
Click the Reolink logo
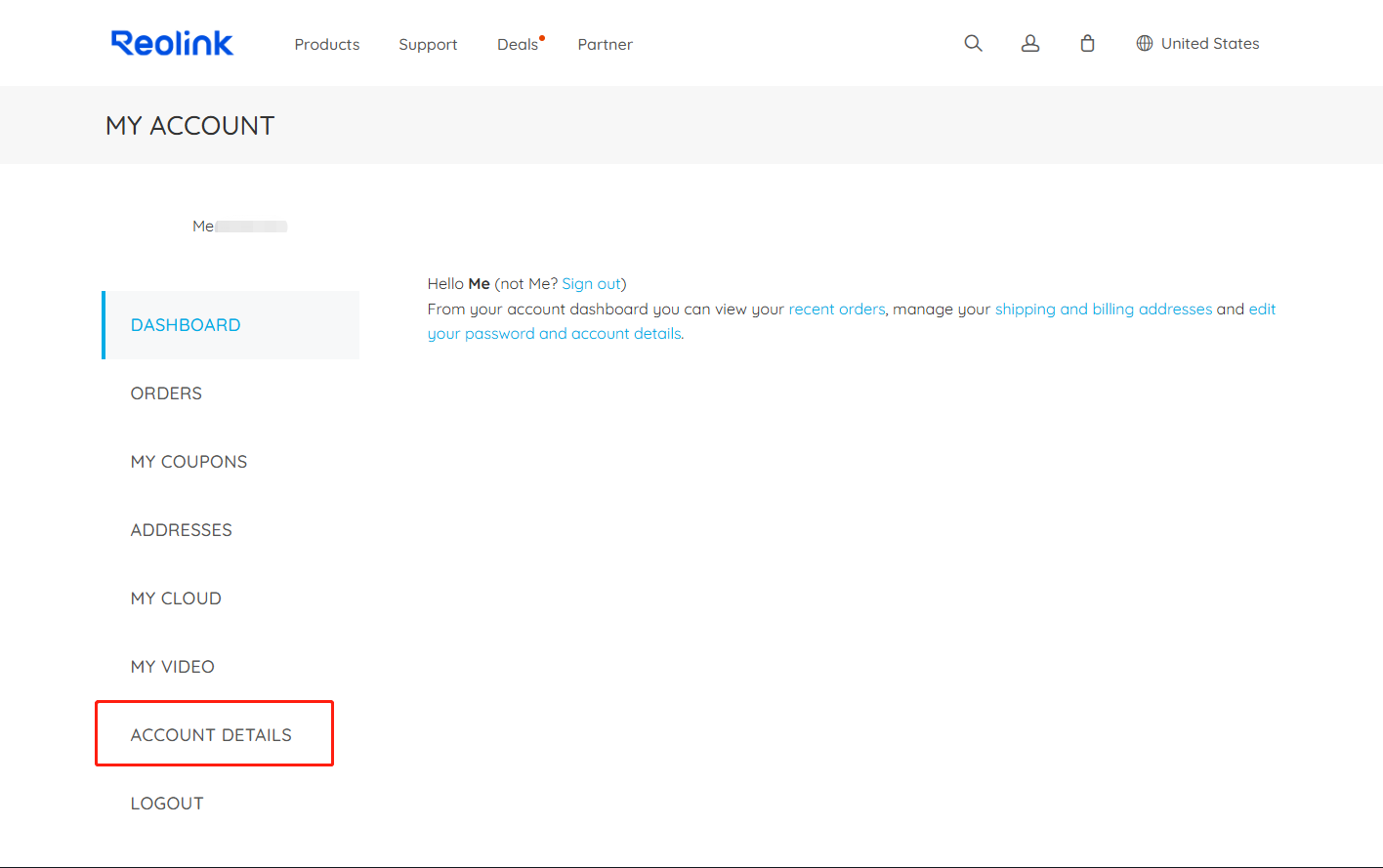[172, 43]
